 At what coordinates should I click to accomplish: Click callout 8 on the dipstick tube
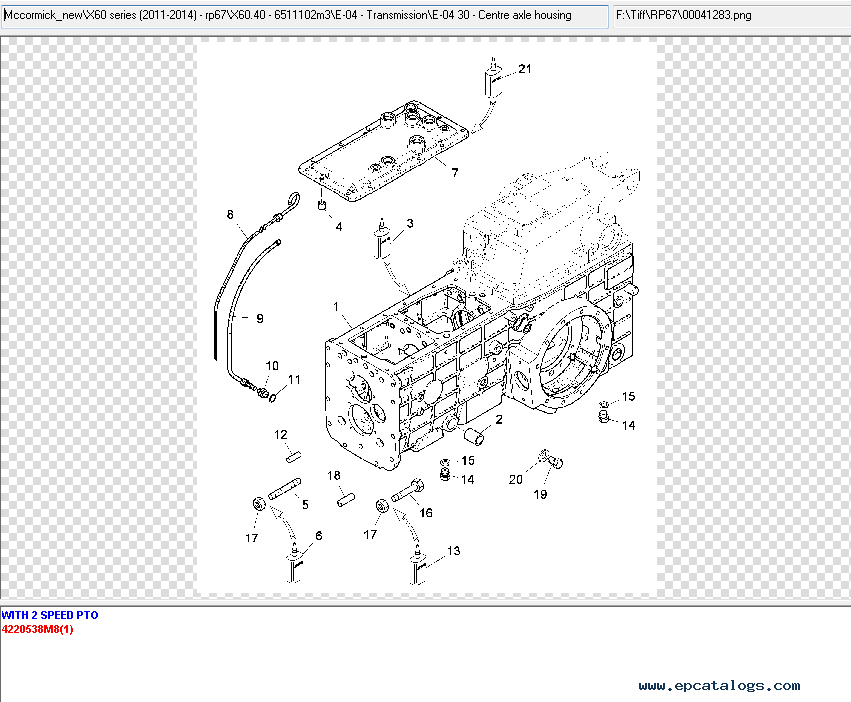(230, 214)
